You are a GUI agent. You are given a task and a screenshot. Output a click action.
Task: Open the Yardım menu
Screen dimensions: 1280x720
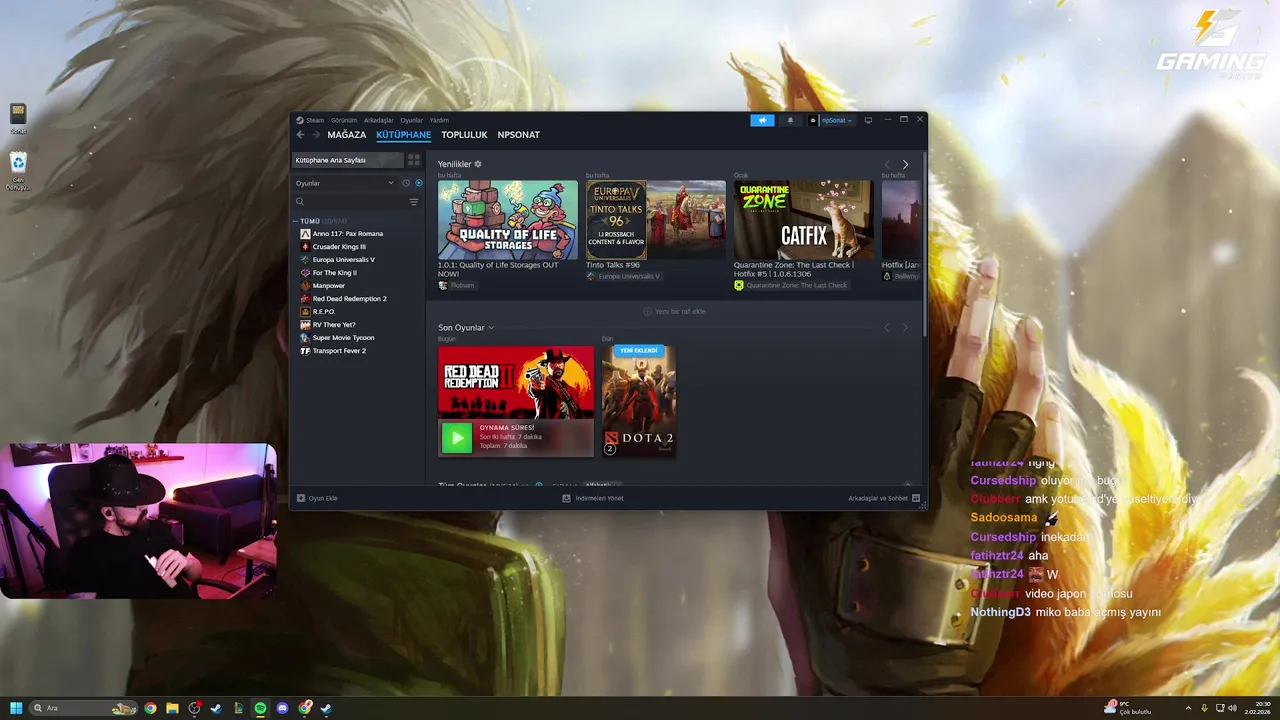click(439, 120)
